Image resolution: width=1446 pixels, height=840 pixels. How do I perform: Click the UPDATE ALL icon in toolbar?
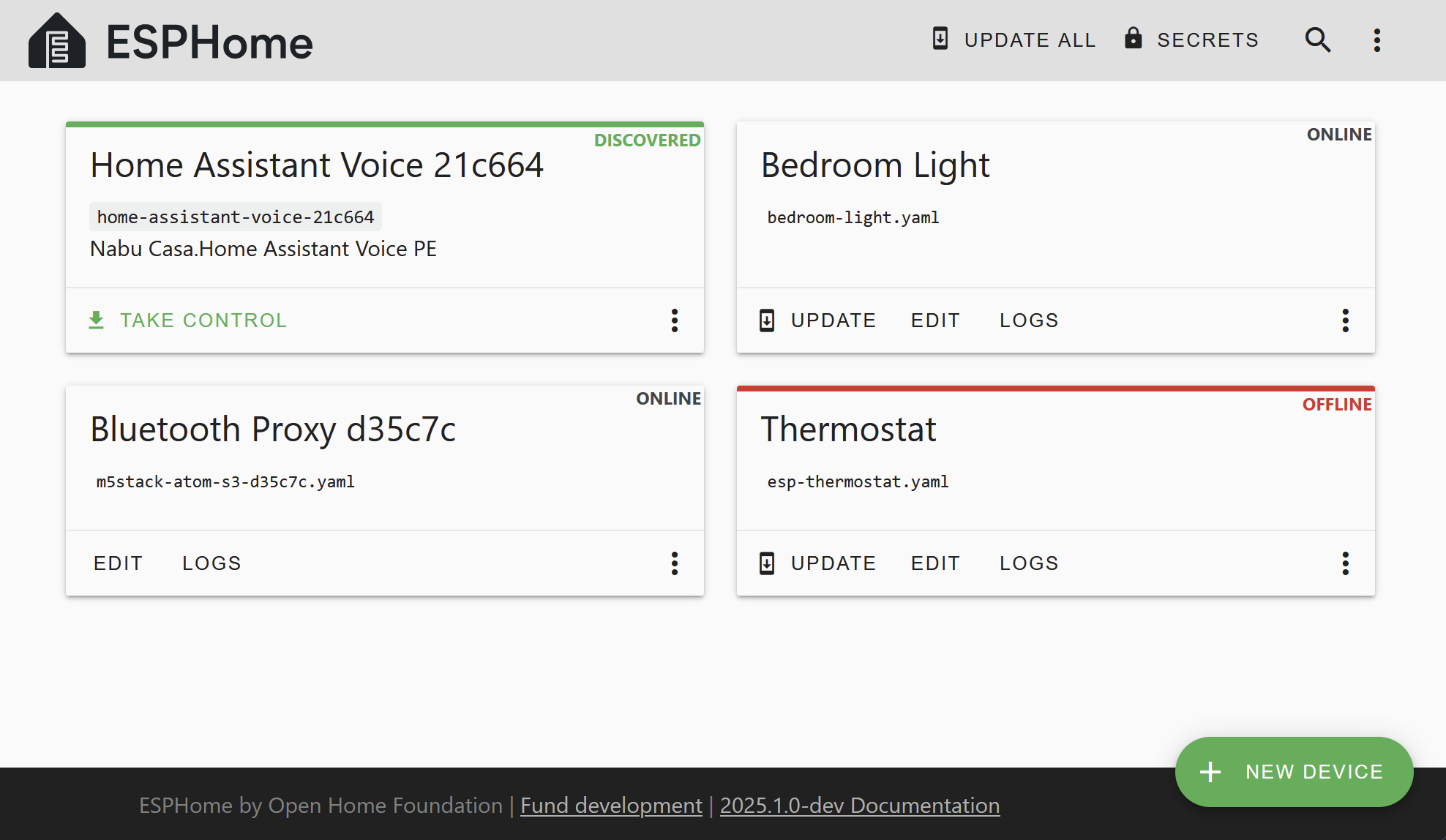point(939,40)
